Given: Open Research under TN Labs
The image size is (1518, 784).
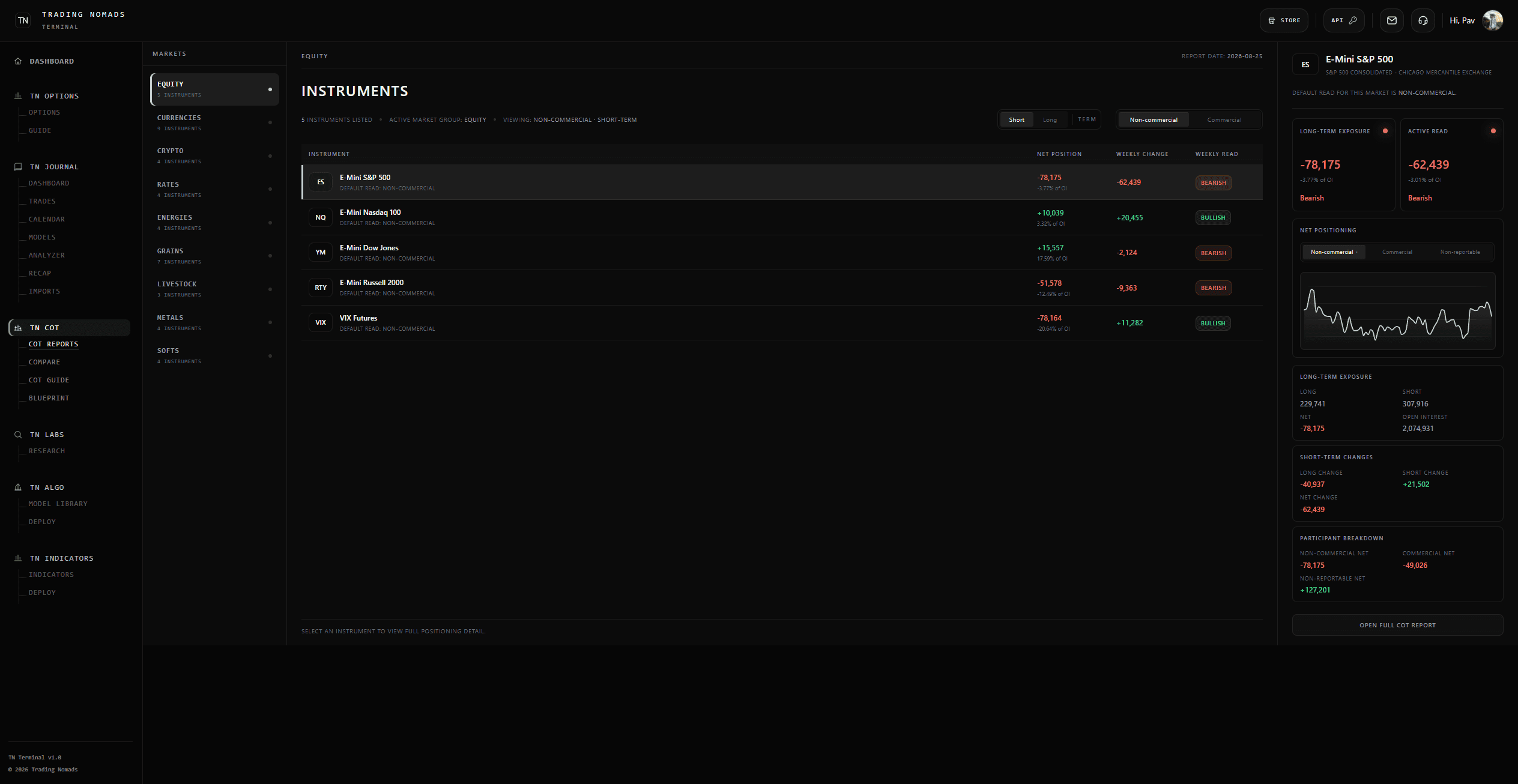Looking at the screenshot, I should [x=47, y=451].
